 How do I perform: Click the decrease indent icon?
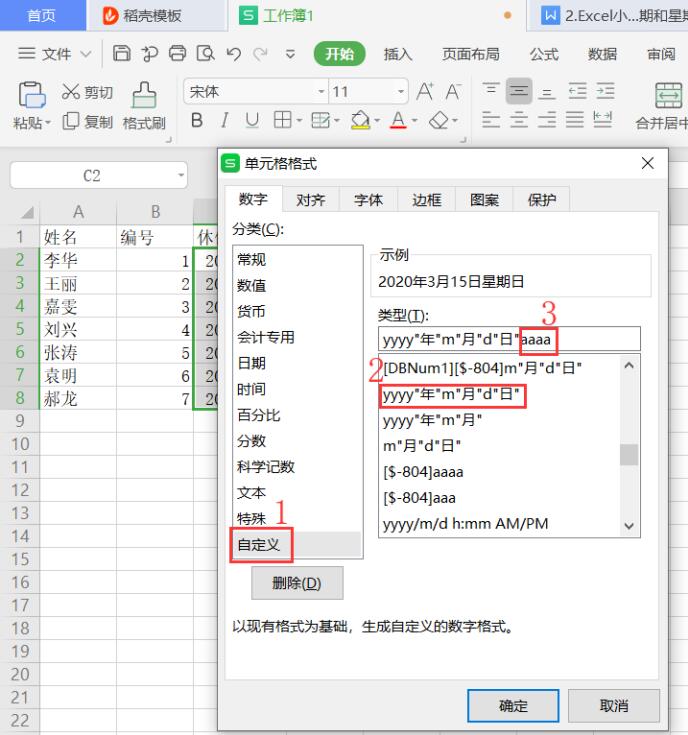[x=577, y=90]
